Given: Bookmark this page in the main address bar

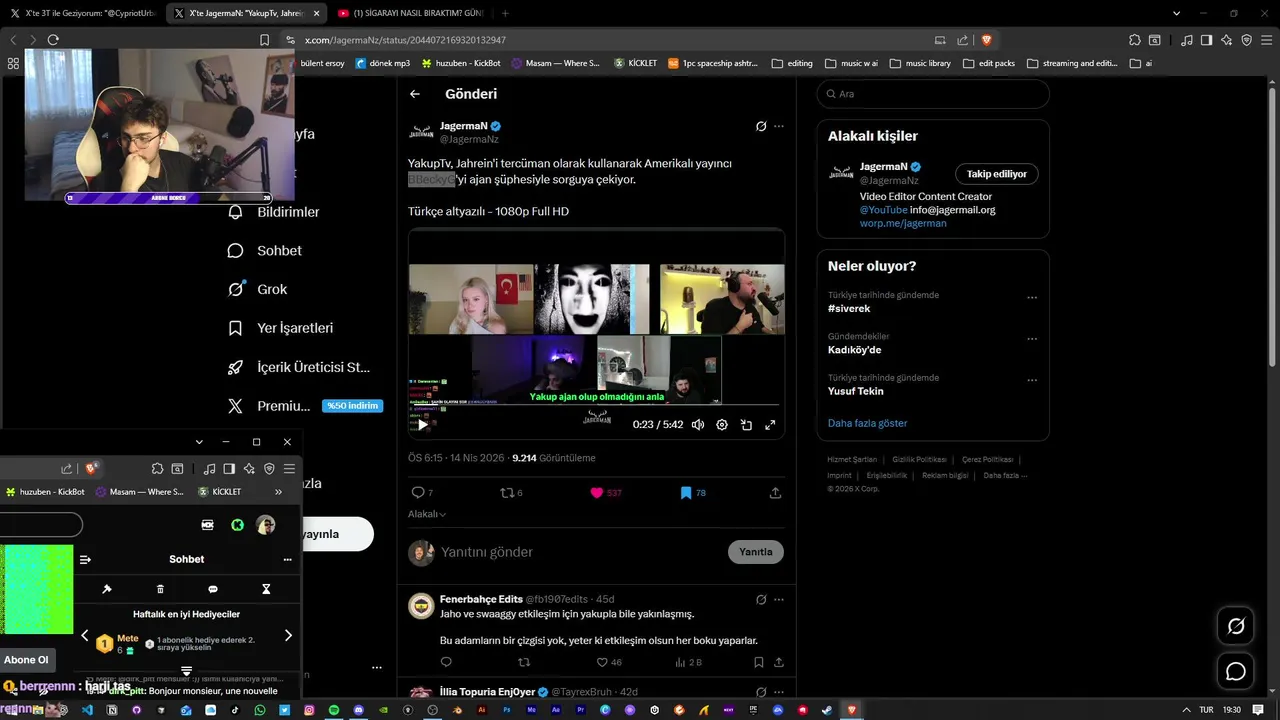Looking at the screenshot, I should click(264, 40).
